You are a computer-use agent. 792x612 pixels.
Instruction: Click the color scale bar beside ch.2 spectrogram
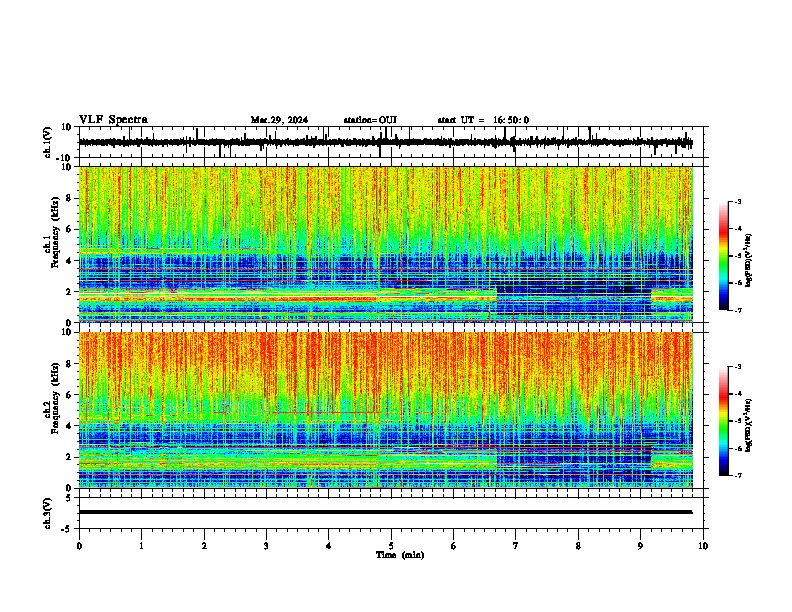point(724,421)
